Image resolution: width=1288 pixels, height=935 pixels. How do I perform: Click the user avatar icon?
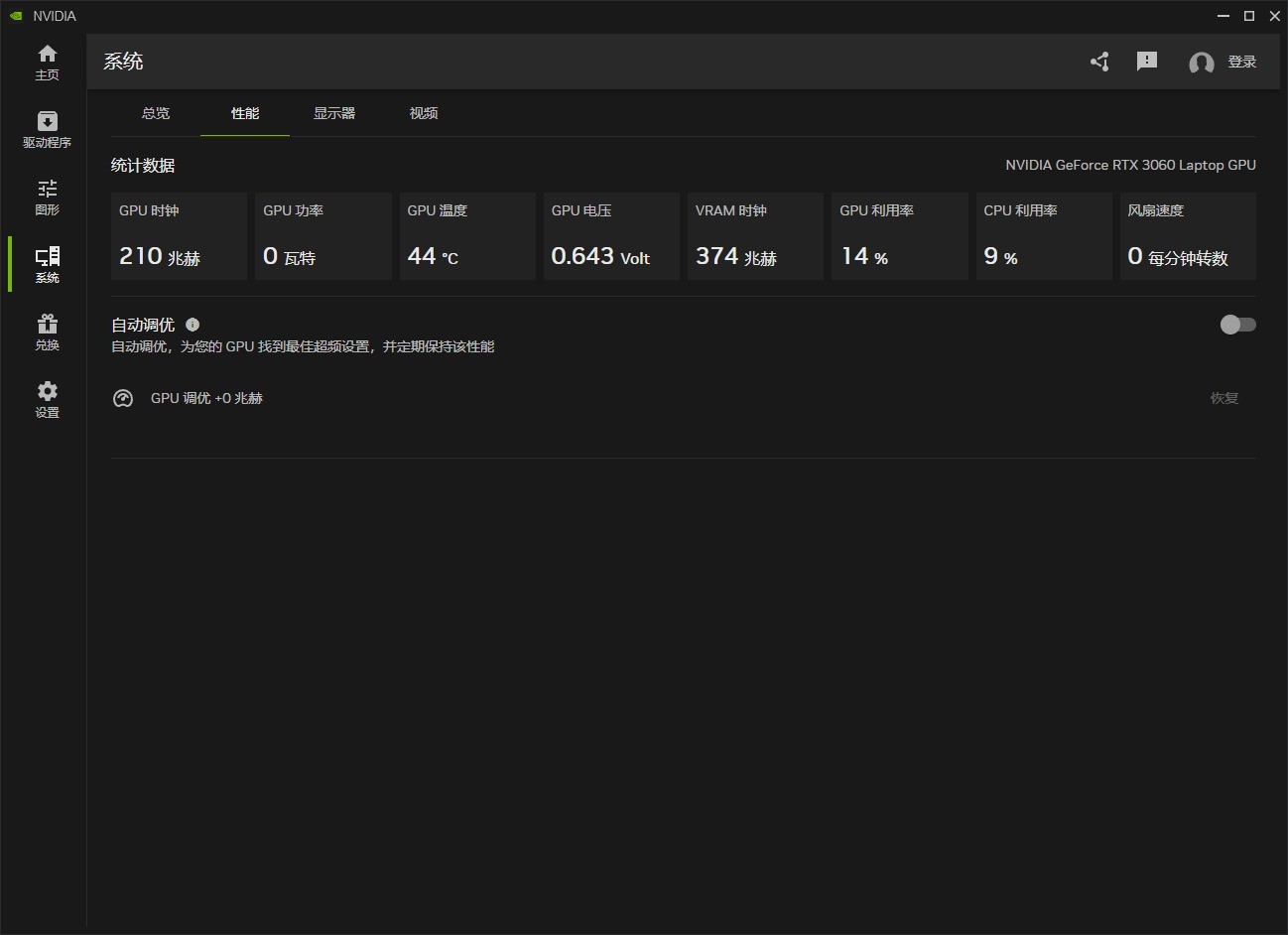1202,63
